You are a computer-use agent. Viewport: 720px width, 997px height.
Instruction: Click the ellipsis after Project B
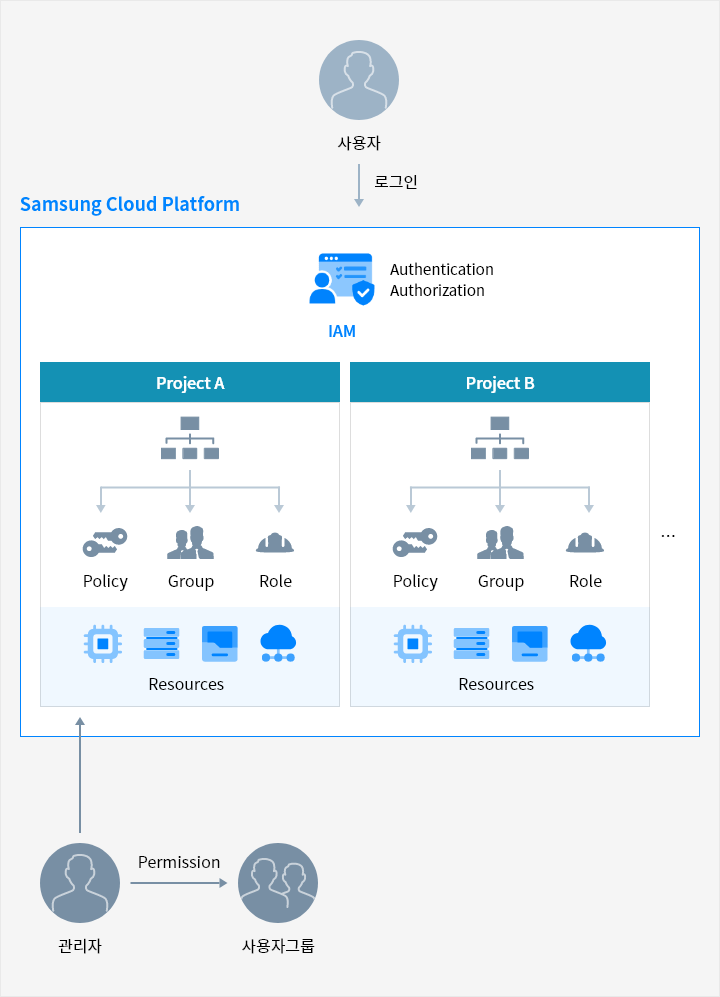click(x=668, y=536)
